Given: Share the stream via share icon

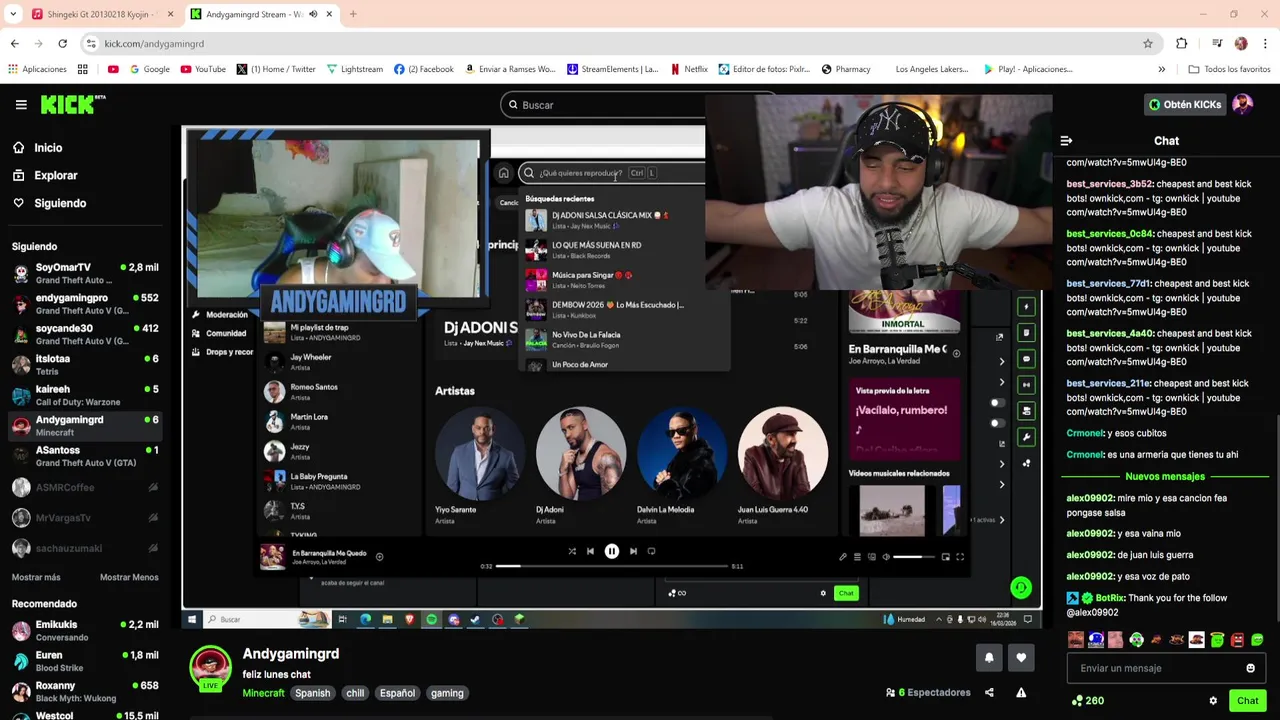Looking at the screenshot, I should pyautogui.click(x=989, y=692).
